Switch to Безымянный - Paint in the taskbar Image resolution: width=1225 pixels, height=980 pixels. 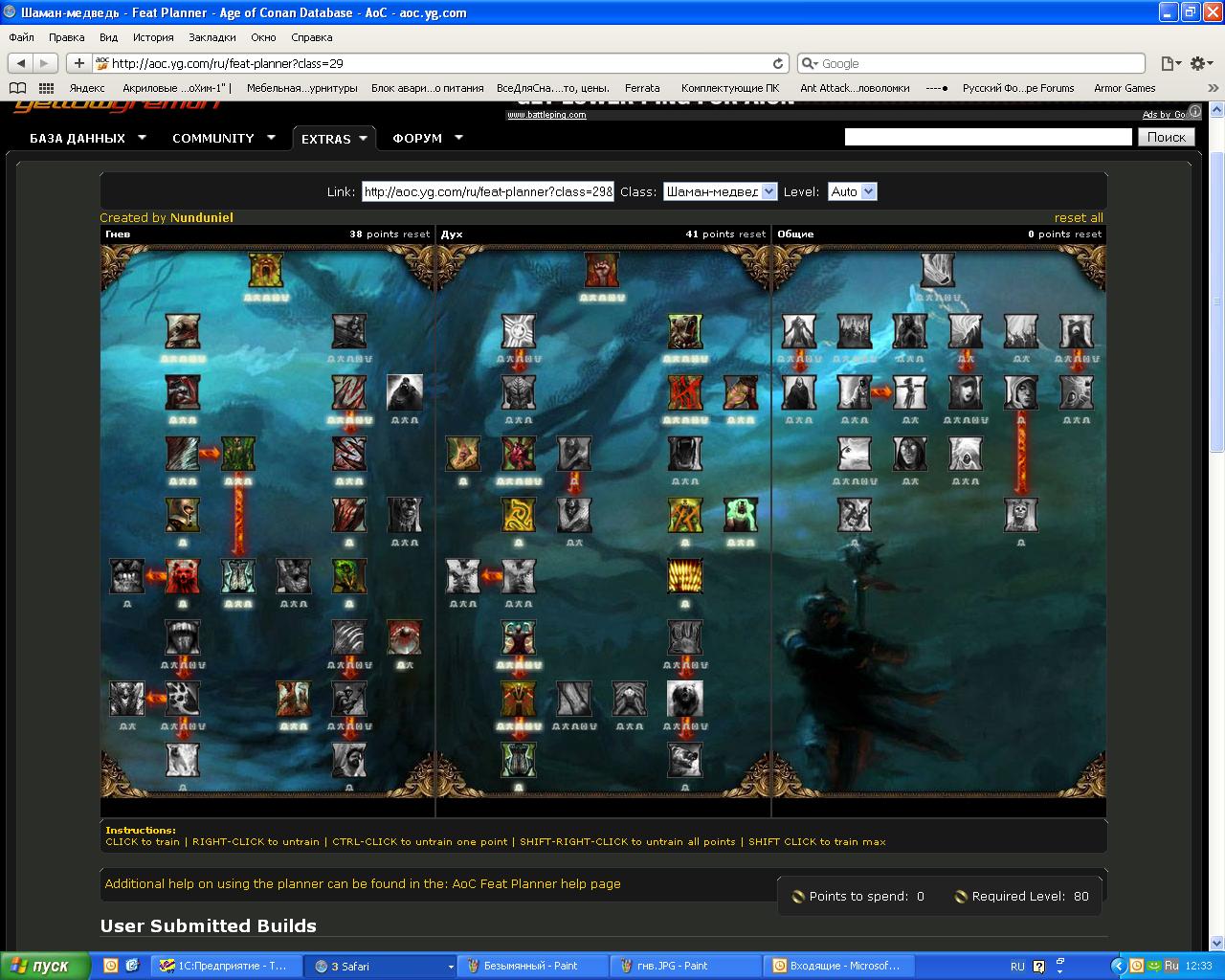pyautogui.click(x=532, y=966)
